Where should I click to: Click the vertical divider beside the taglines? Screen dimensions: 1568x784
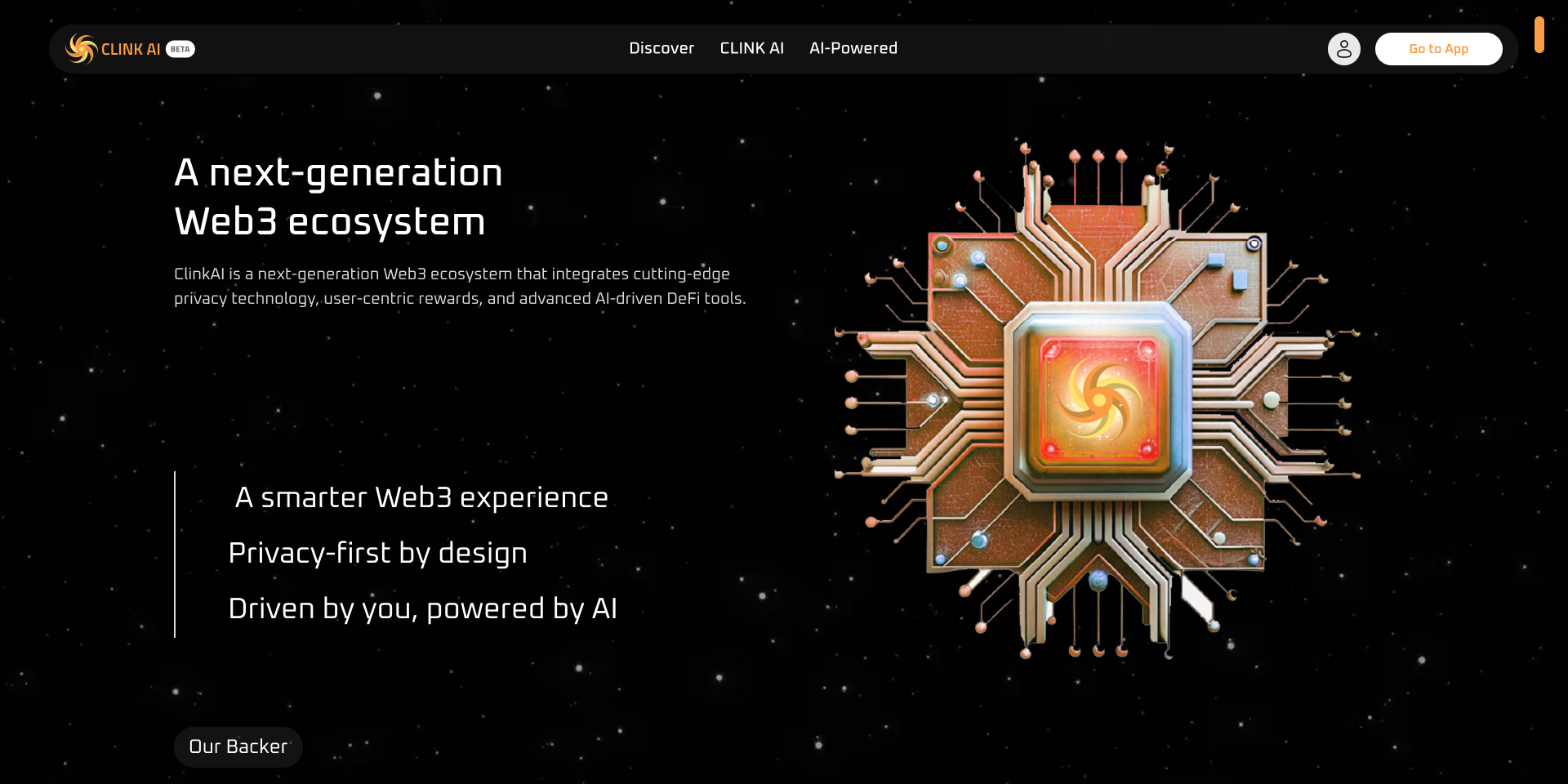tap(175, 554)
